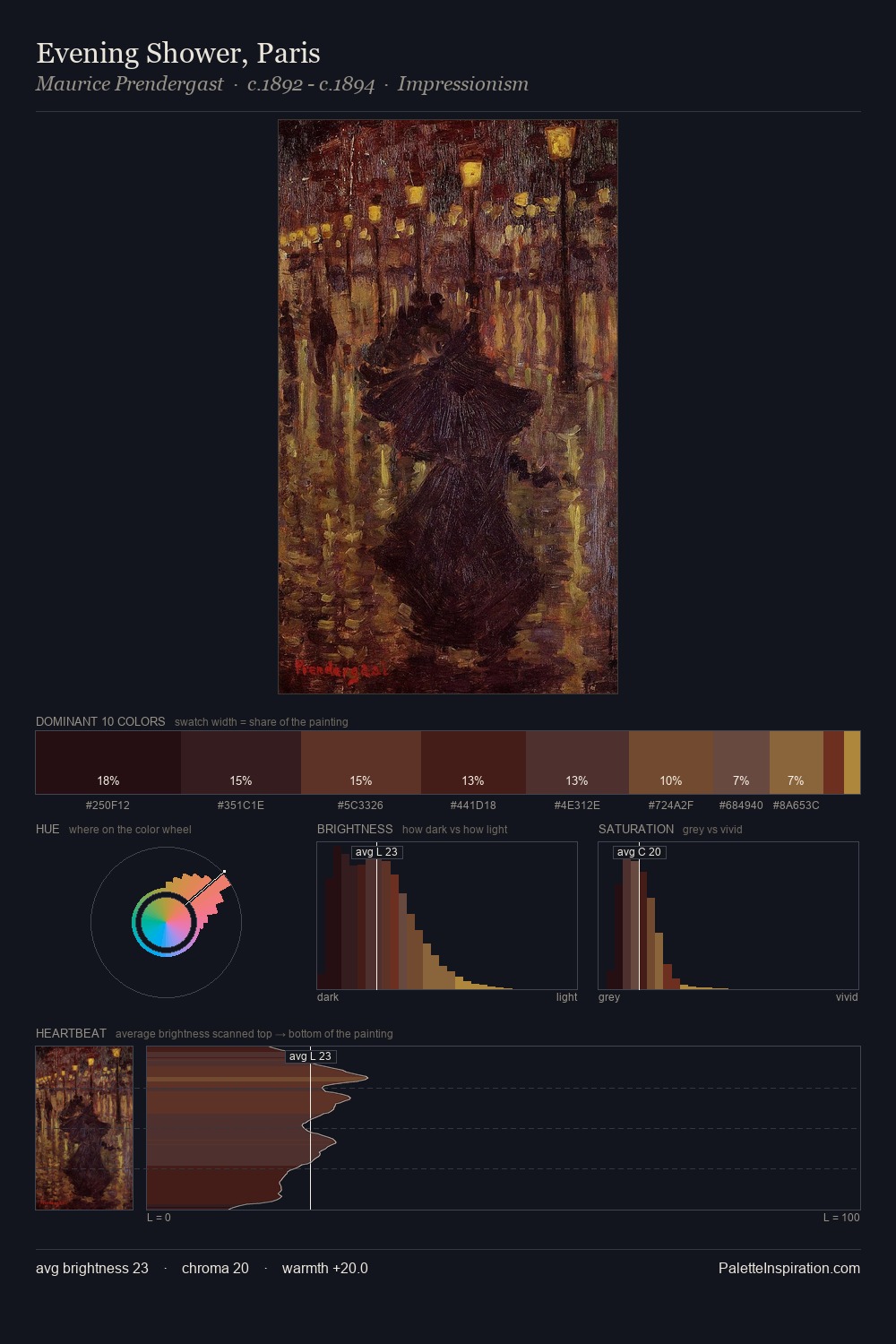Select the #441D18 swatch showing 13%
The image size is (896, 1344).
[473, 762]
